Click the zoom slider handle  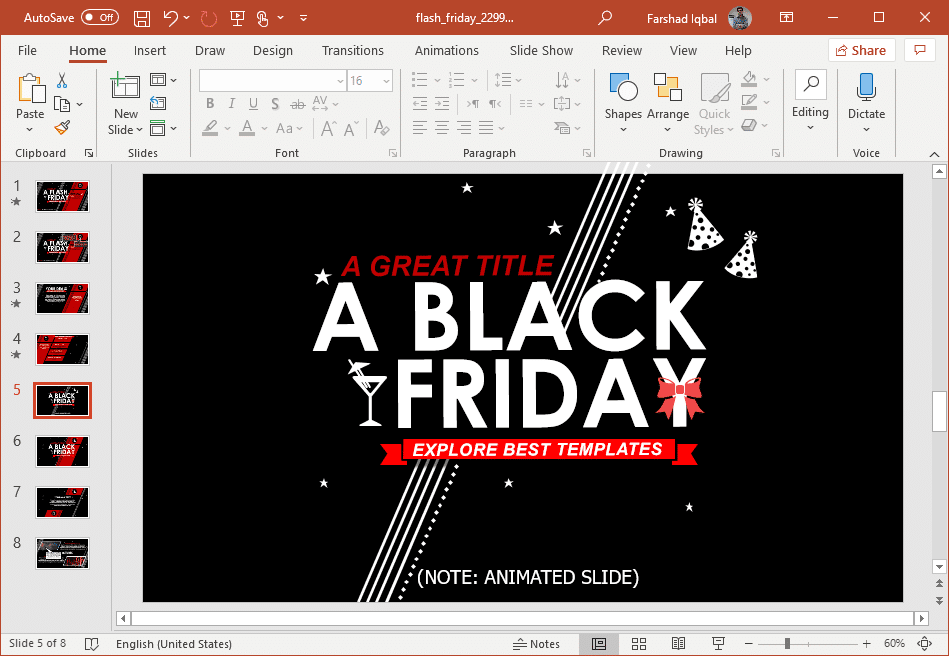point(788,644)
